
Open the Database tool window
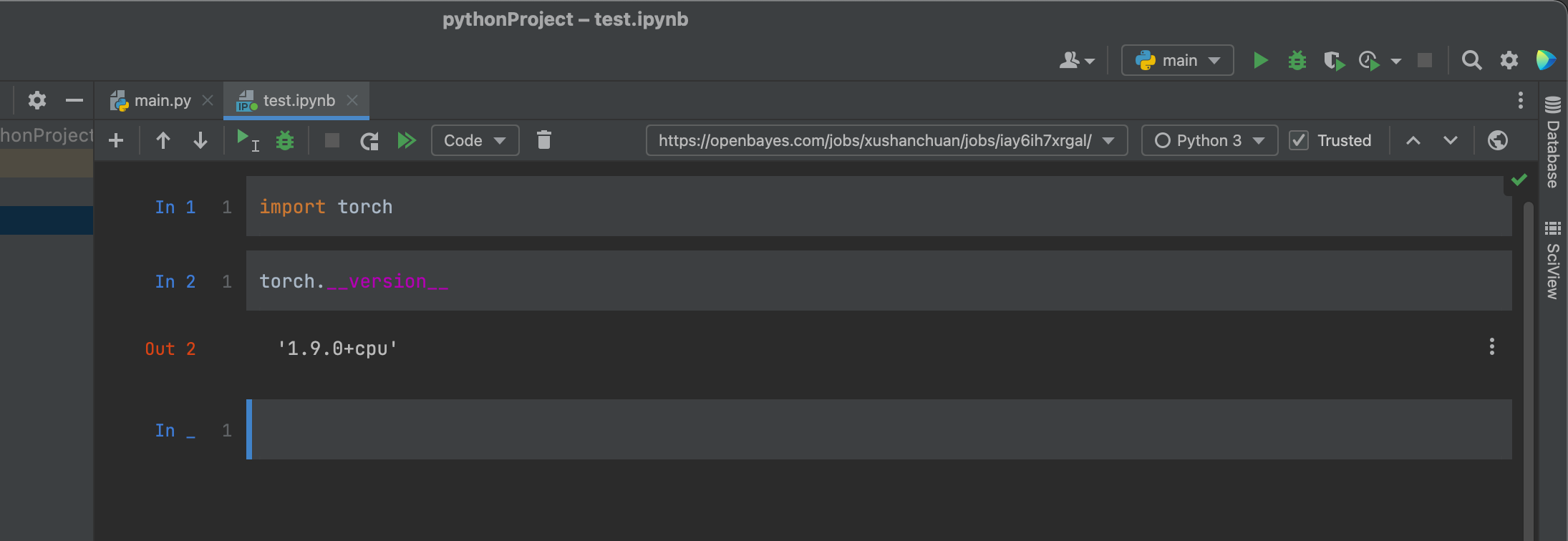[x=1552, y=143]
